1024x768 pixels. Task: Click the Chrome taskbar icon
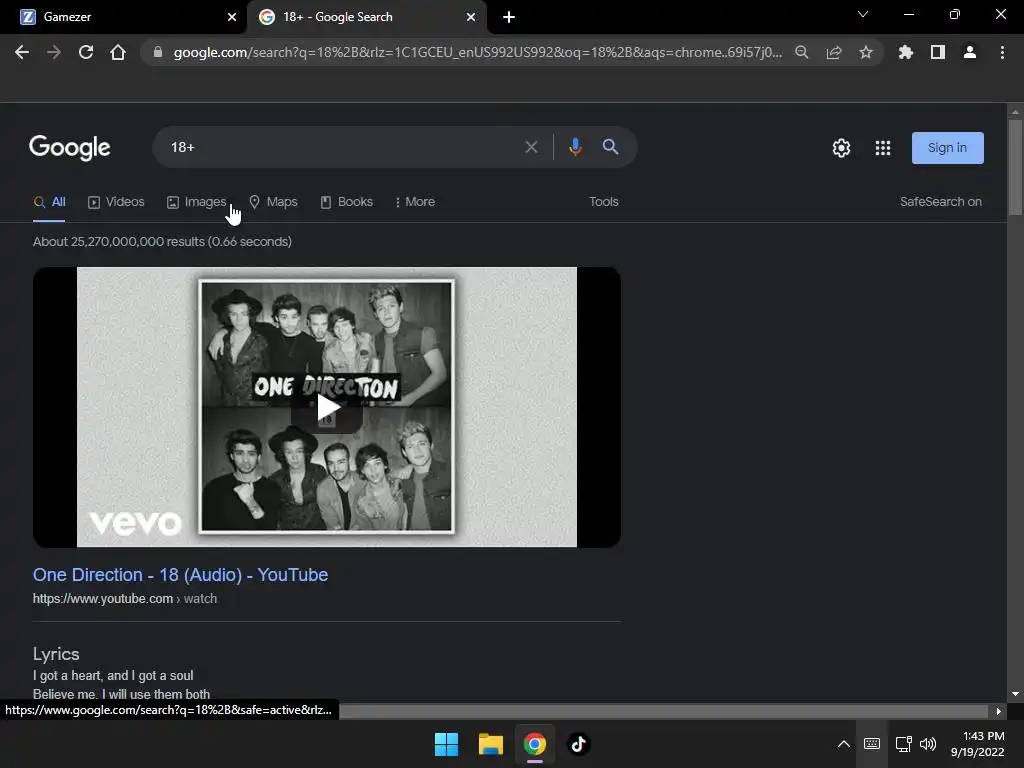click(534, 744)
